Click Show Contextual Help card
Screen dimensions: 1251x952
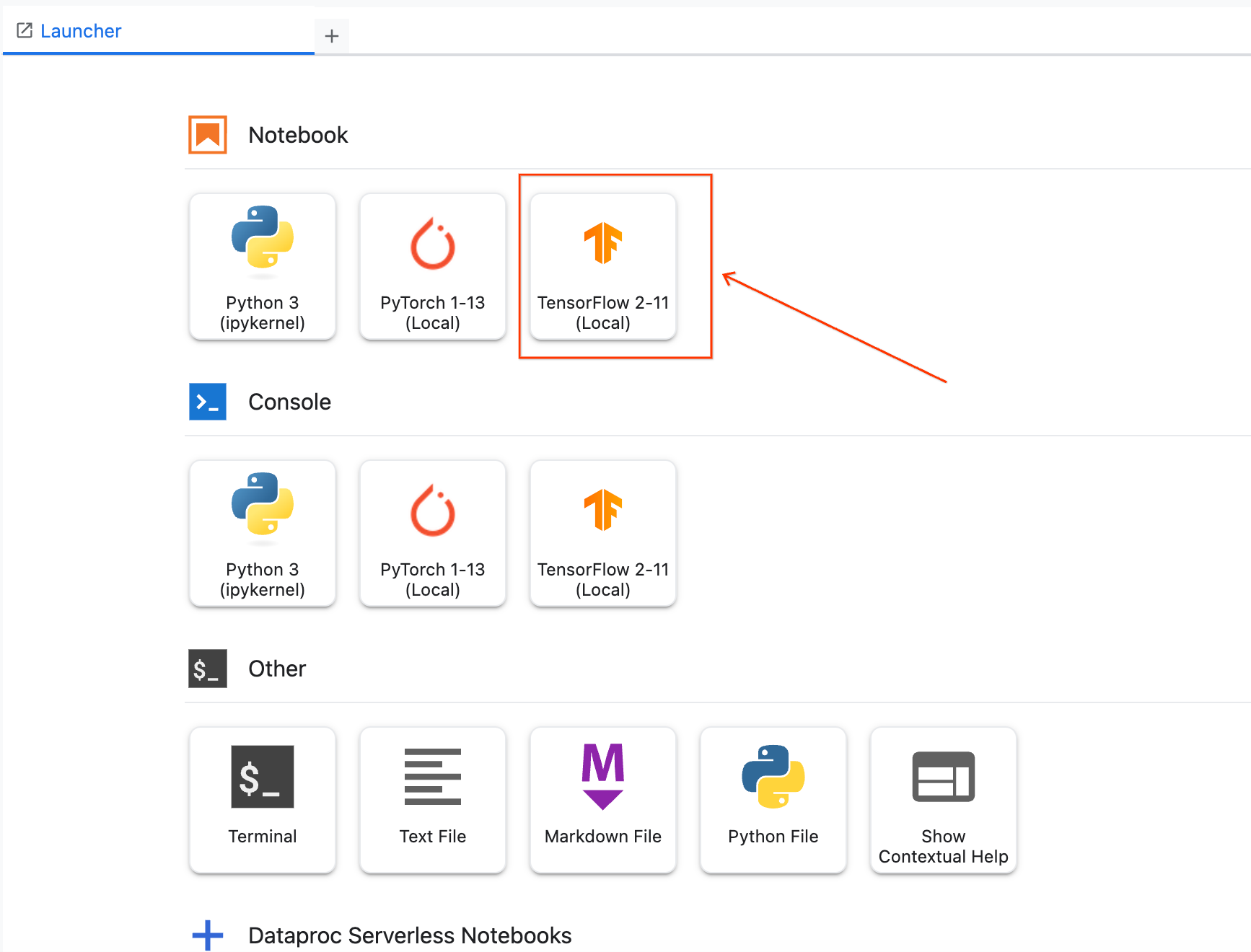pos(944,800)
